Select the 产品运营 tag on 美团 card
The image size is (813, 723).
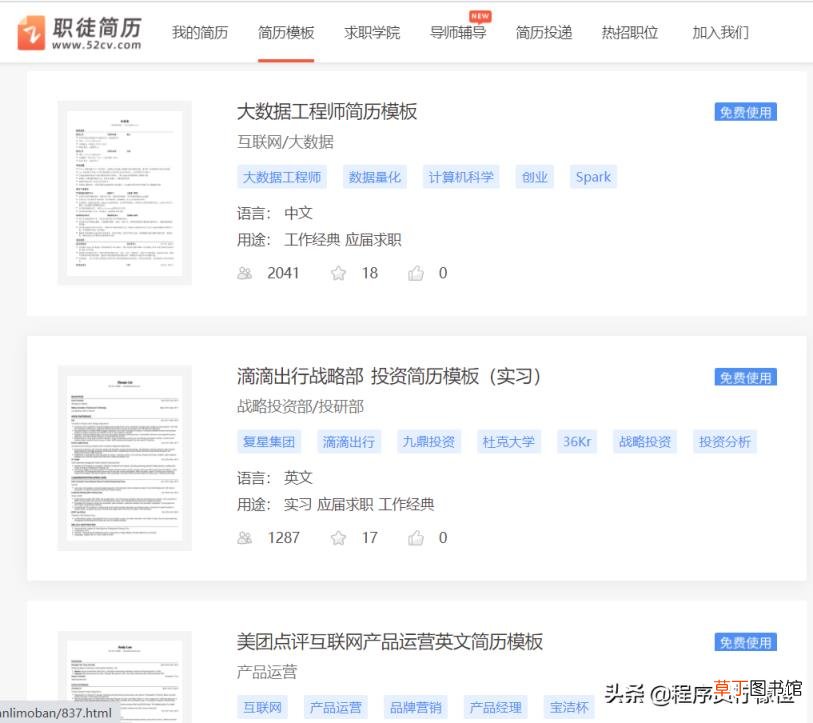335,707
